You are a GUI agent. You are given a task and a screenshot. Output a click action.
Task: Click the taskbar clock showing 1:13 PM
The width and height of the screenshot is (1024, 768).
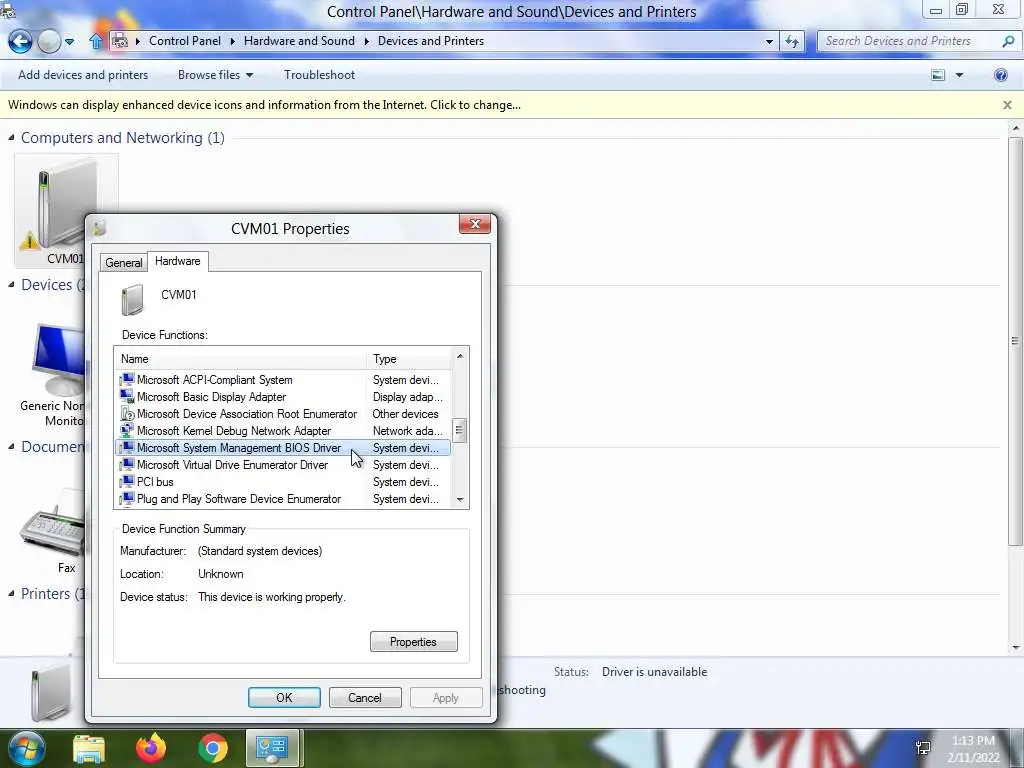click(x=973, y=749)
